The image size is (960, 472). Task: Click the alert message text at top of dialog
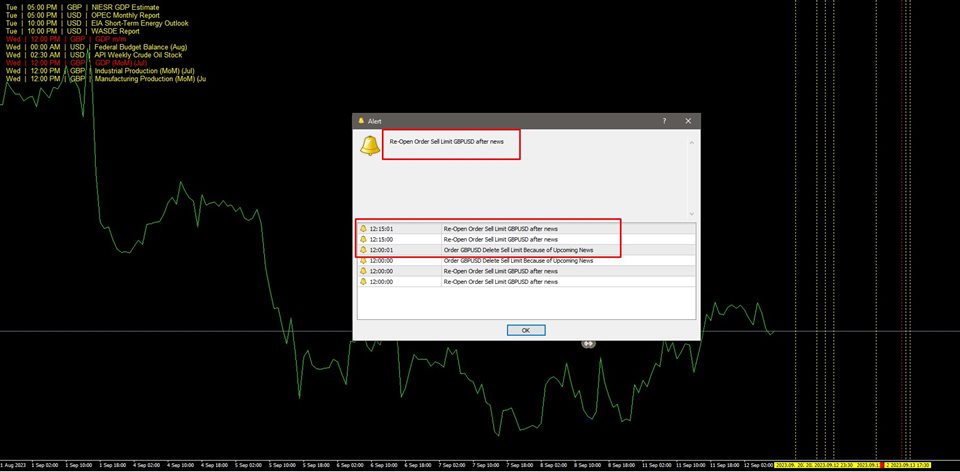pyautogui.click(x=453, y=142)
